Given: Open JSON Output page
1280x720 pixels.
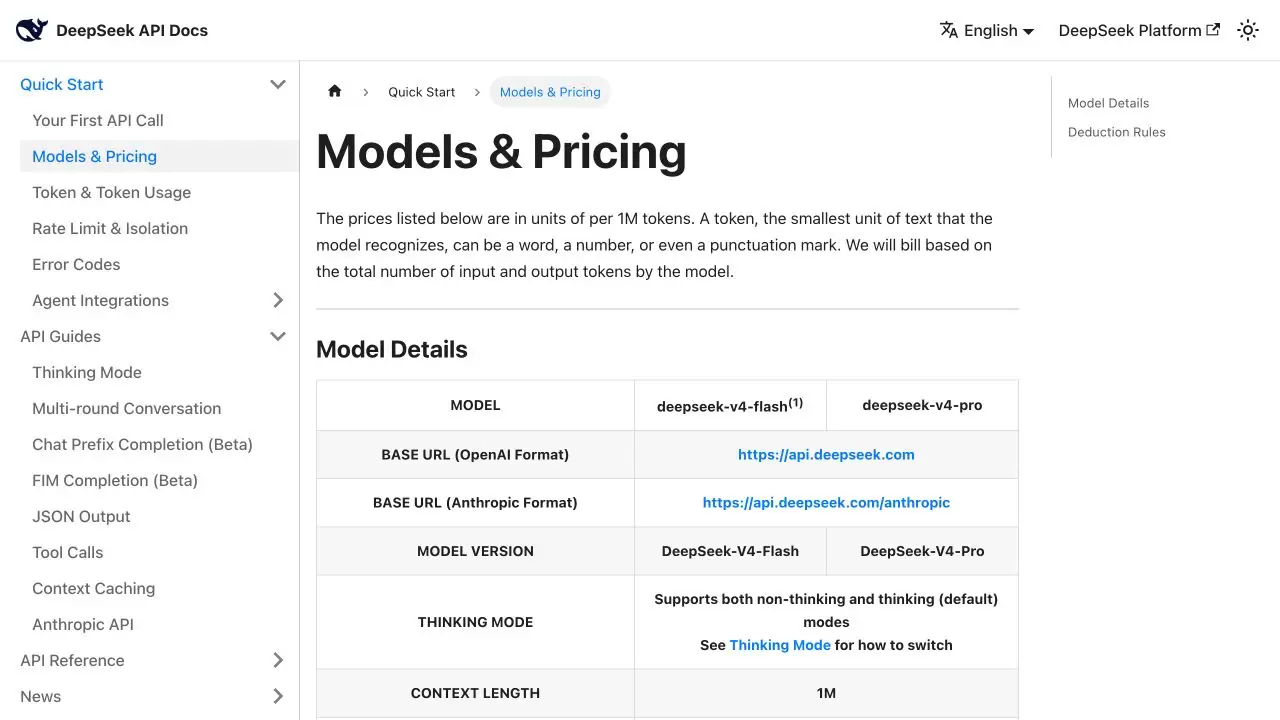Looking at the screenshot, I should tap(81, 516).
